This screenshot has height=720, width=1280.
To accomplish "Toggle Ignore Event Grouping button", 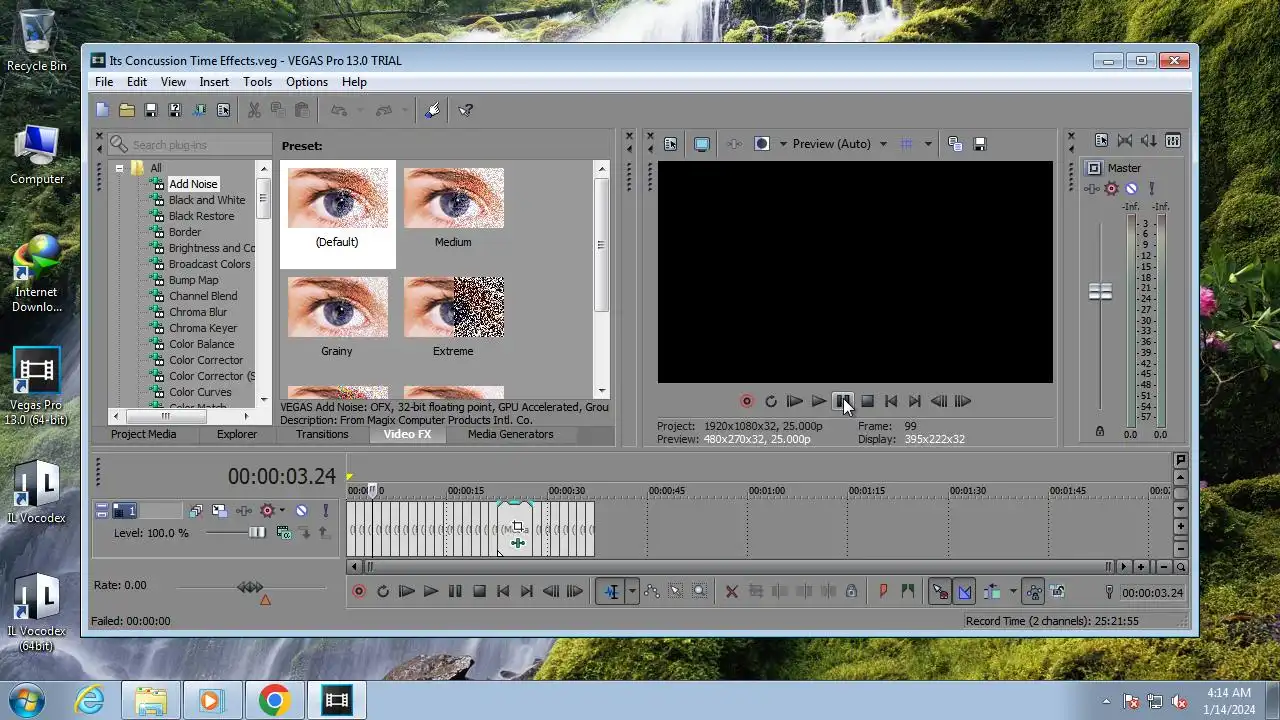I will tap(1058, 592).
